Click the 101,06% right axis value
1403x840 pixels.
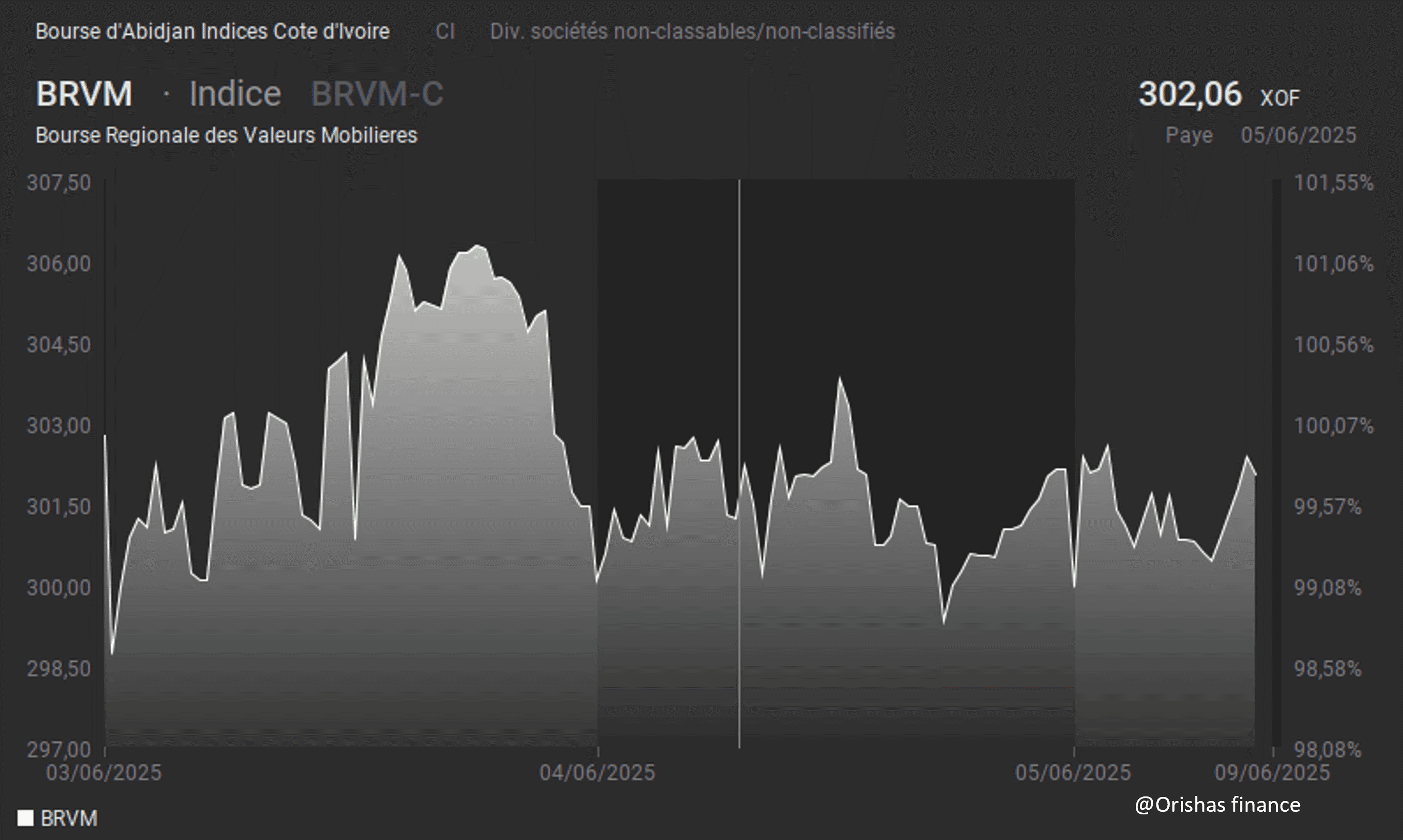1334,264
